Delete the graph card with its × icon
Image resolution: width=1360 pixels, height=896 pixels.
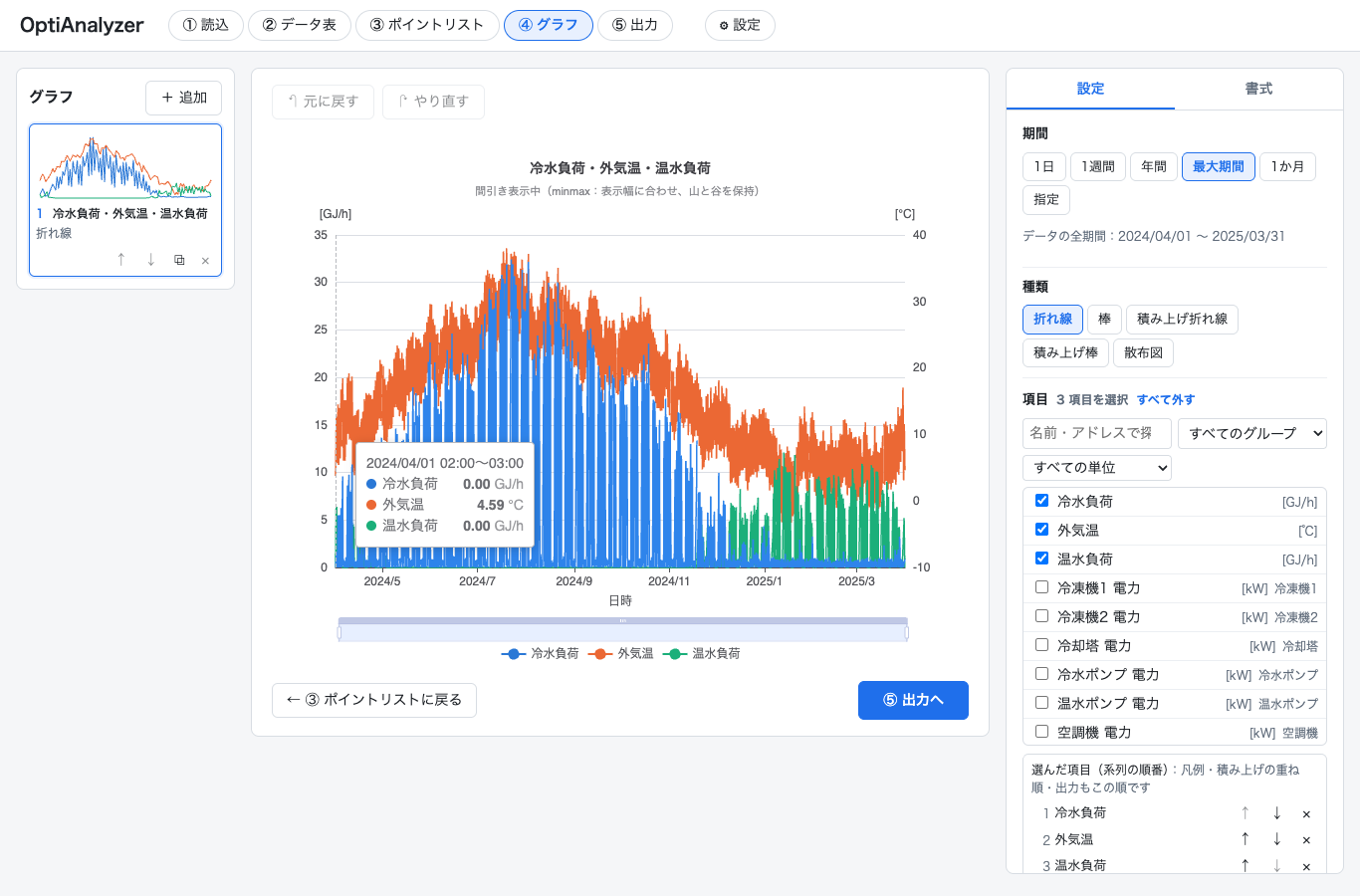[x=205, y=261]
